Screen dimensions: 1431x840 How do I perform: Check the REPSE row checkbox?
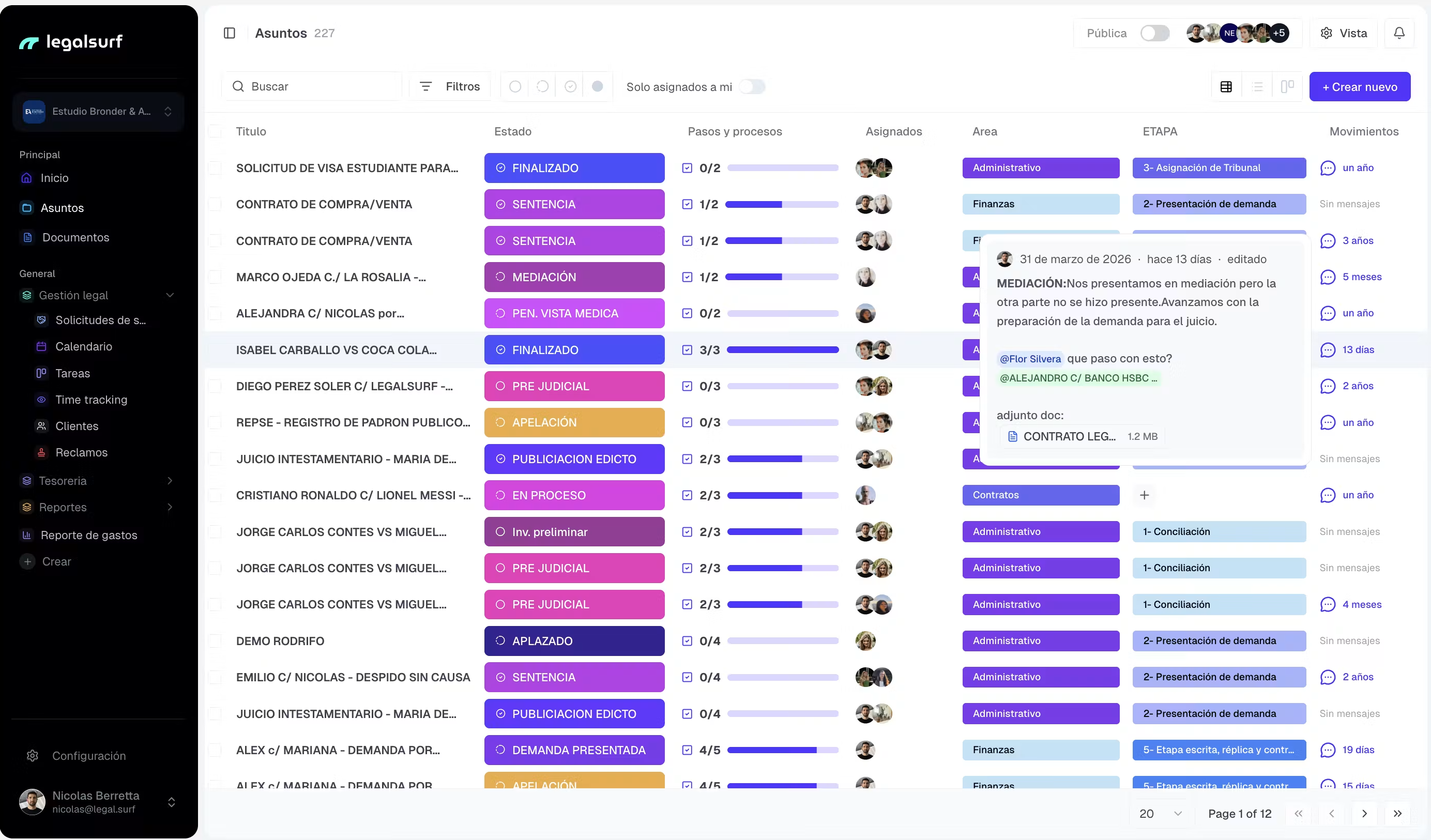pos(215,422)
